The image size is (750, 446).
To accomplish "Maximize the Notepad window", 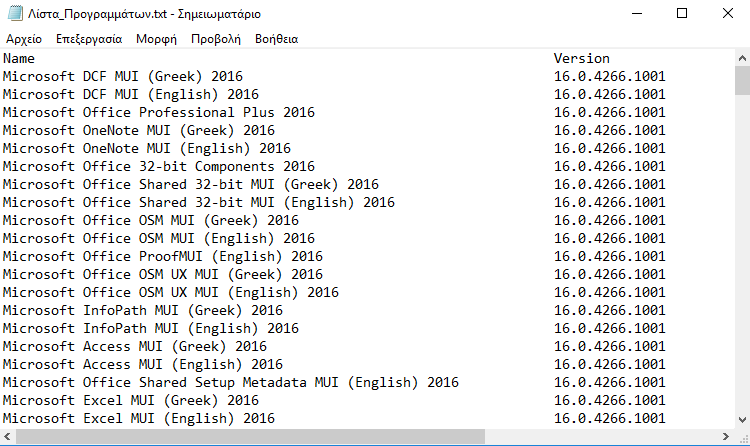I will pyautogui.click(x=682, y=13).
